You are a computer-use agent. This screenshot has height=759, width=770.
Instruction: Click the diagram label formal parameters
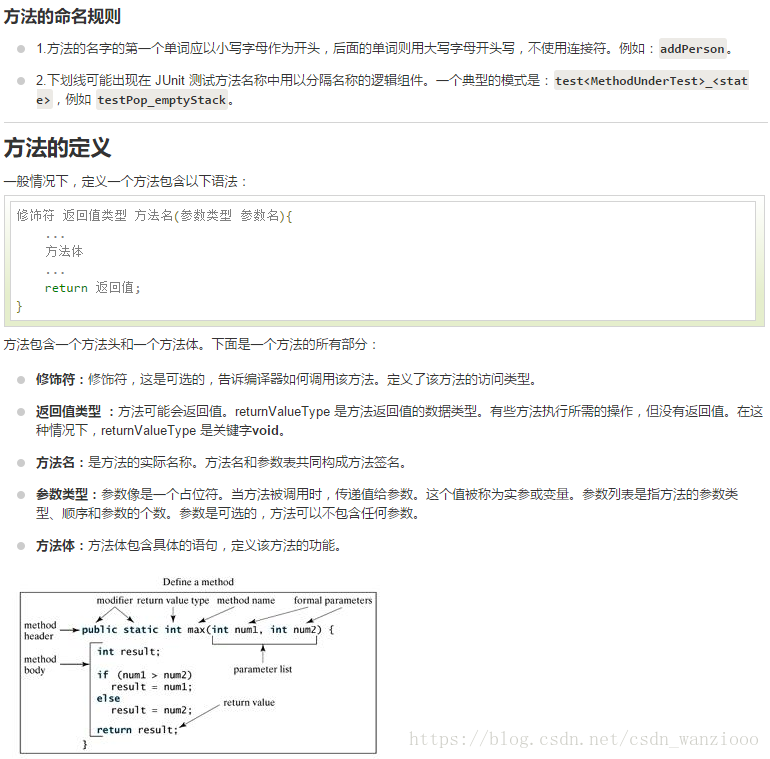pos(333,600)
